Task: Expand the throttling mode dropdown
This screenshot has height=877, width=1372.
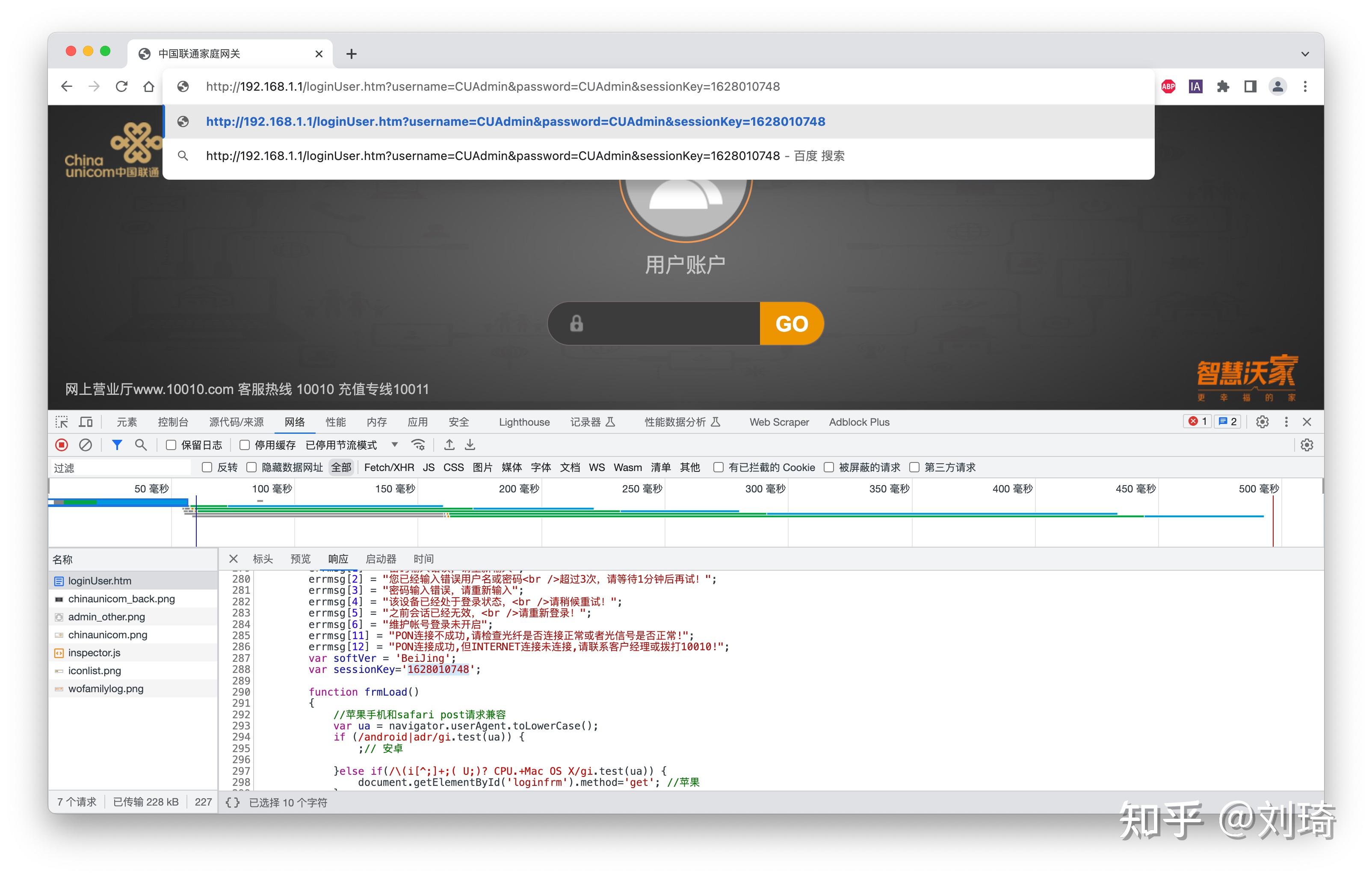Action: (394, 444)
